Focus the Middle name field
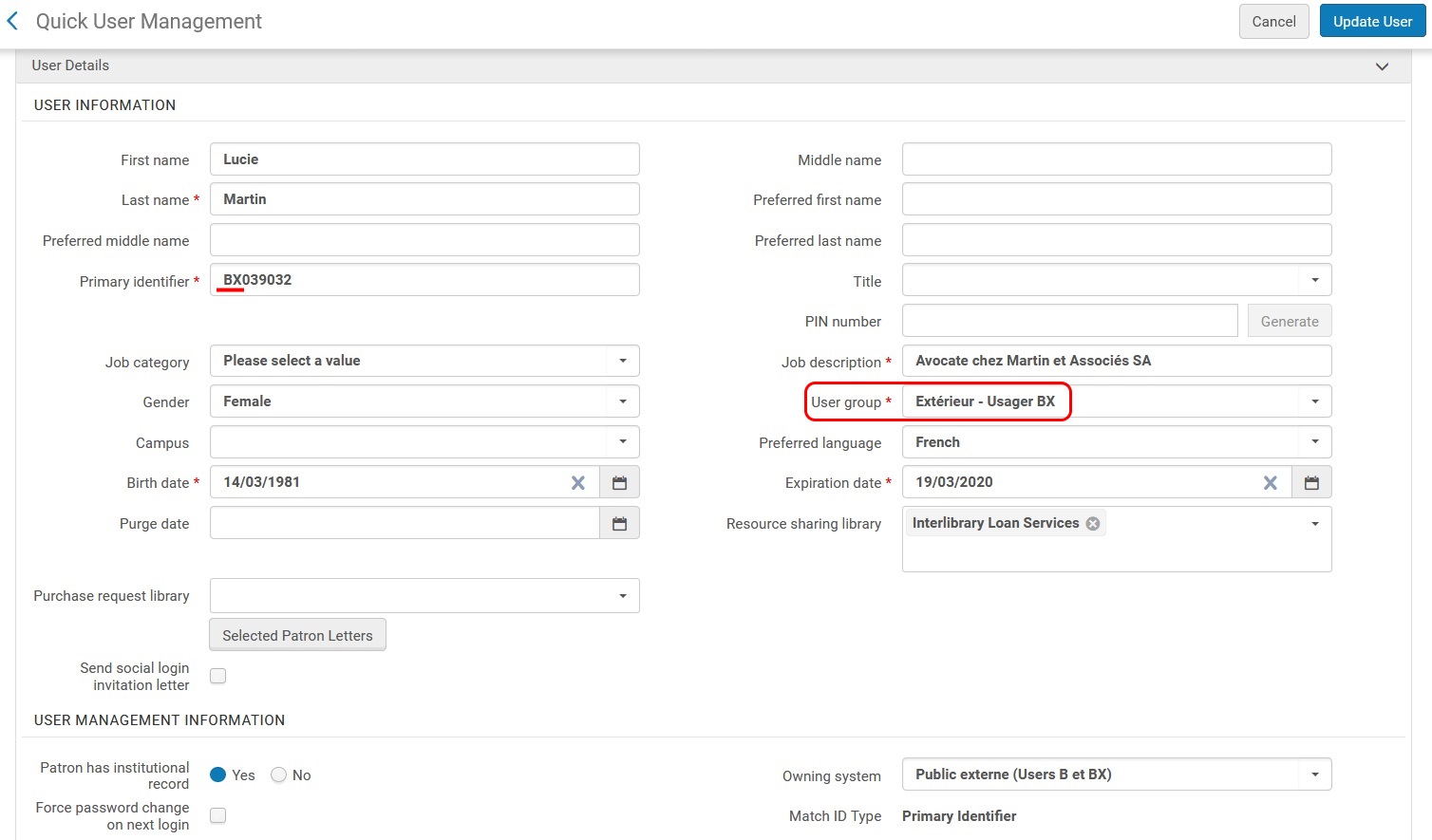The image size is (1432, 840). click(1117, 159)
